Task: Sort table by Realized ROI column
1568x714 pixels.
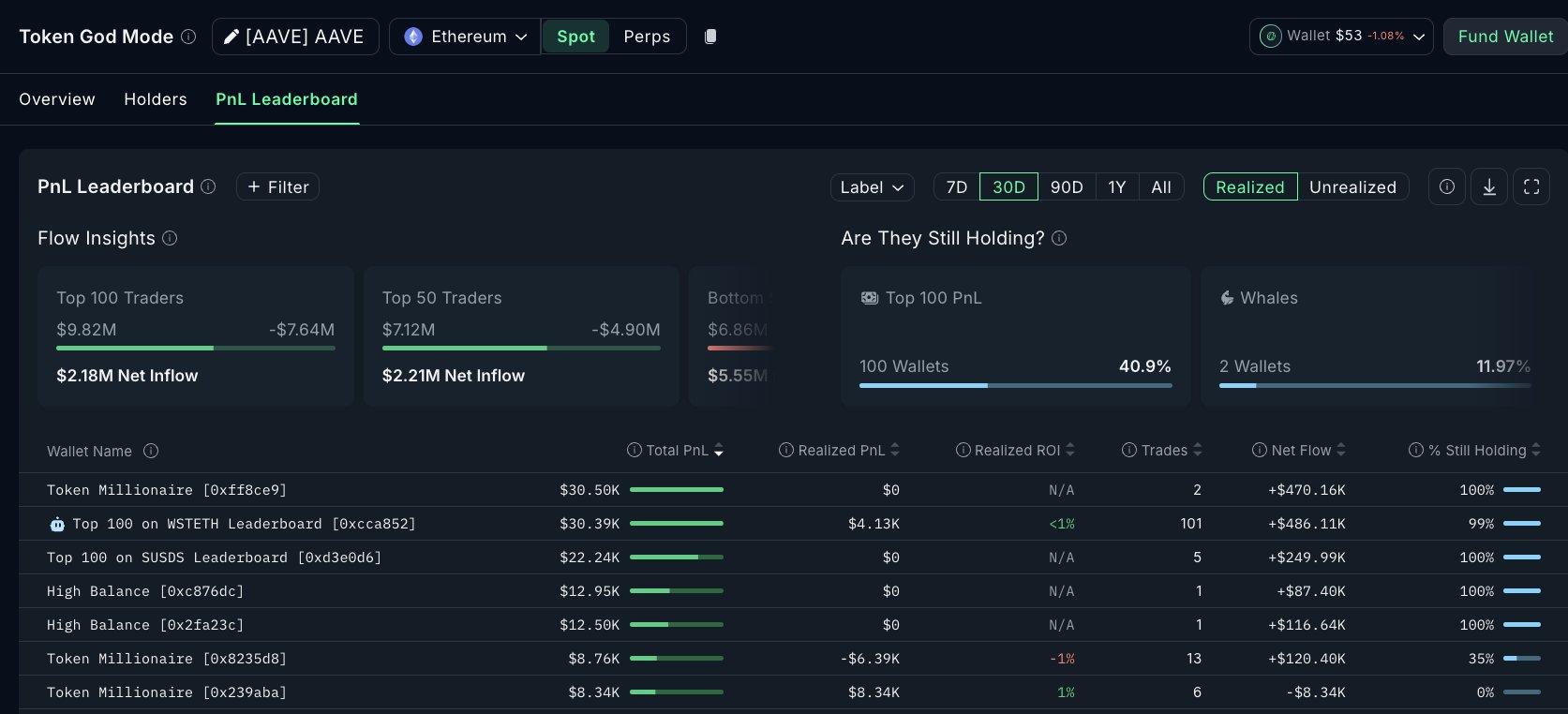Action: pos(1016,451)
